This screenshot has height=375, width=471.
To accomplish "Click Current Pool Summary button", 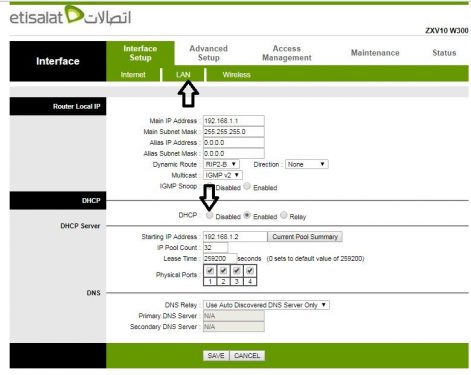I will pos(305,237).
